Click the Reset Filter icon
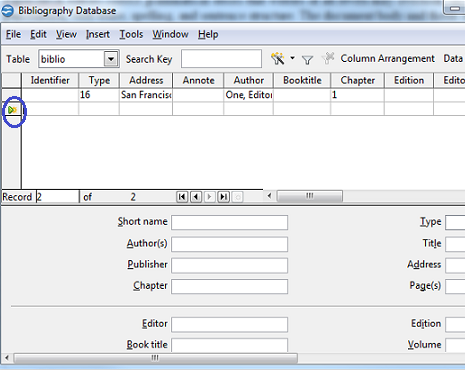Screen dimensions: 465x370 pos(328,58)
